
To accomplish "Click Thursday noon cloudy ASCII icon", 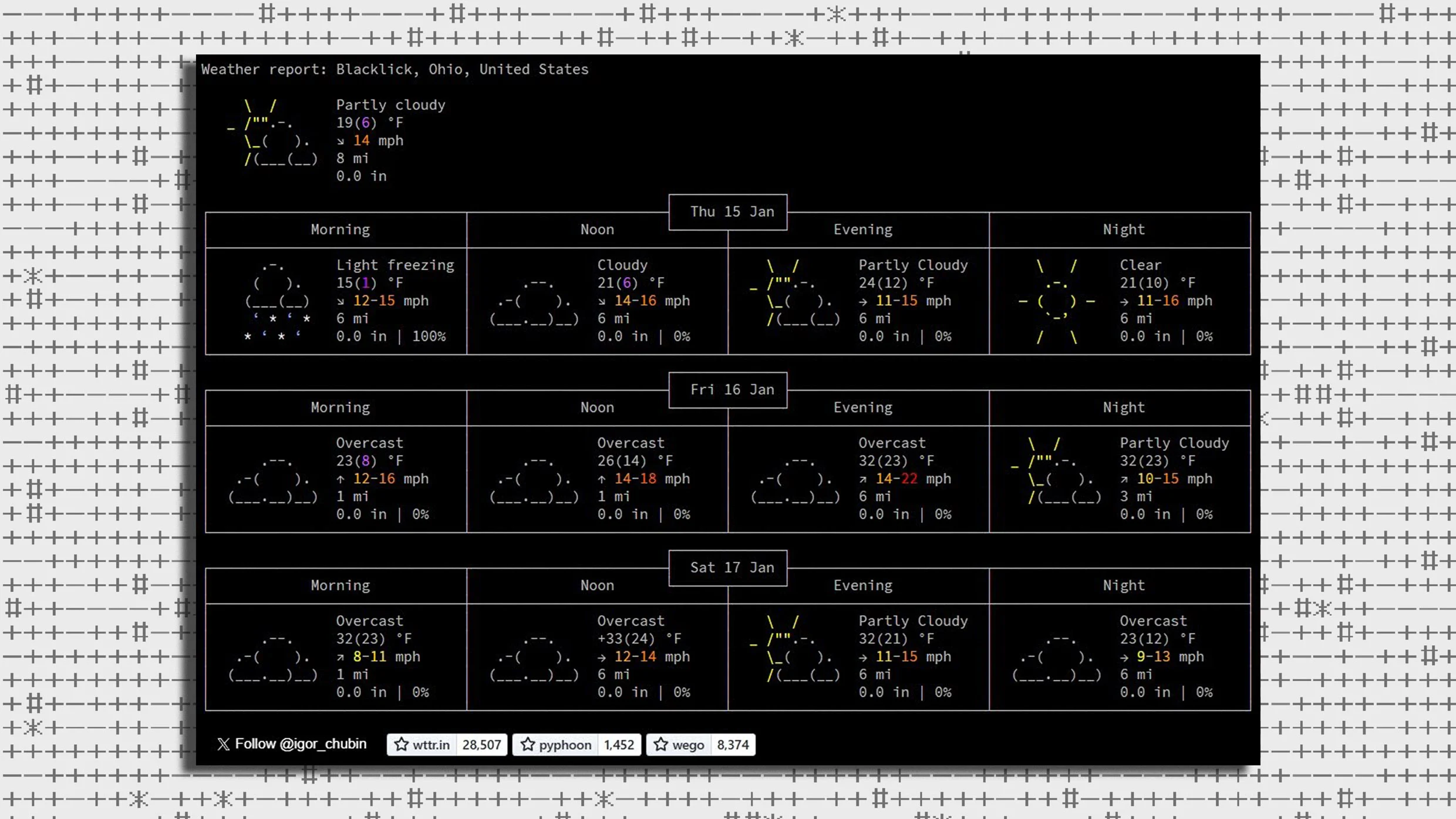I will click(x=534, y=302).
